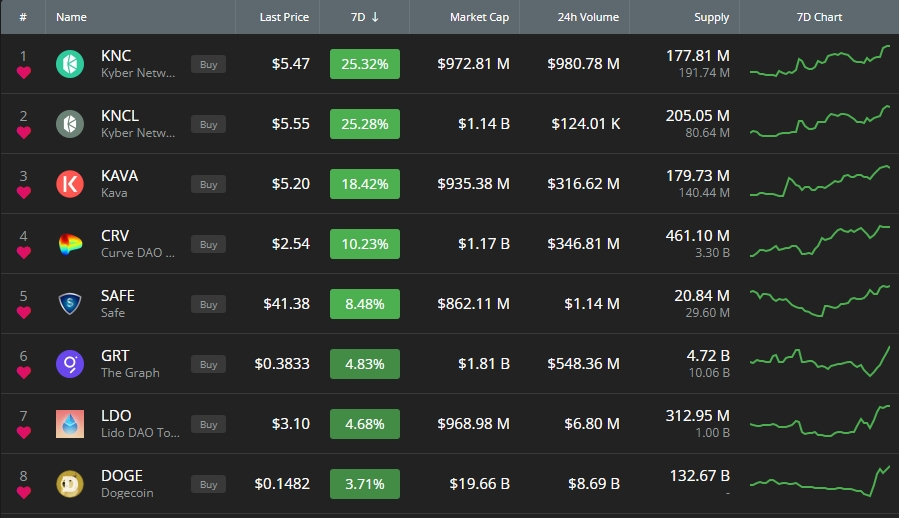Viewport: 899px width, 518px height.
Task: Click the 10.23% change badge for CRV
Action: click(365, 244)
